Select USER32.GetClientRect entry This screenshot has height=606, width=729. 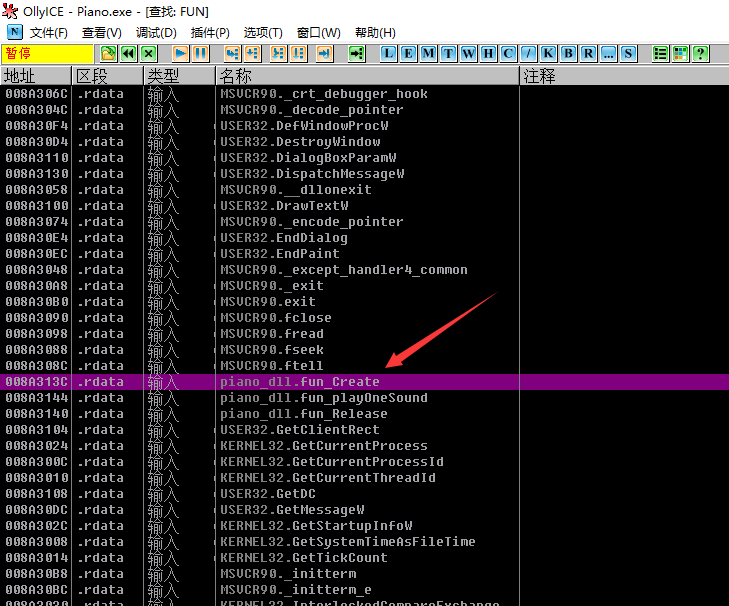click(x=300, y=430)
